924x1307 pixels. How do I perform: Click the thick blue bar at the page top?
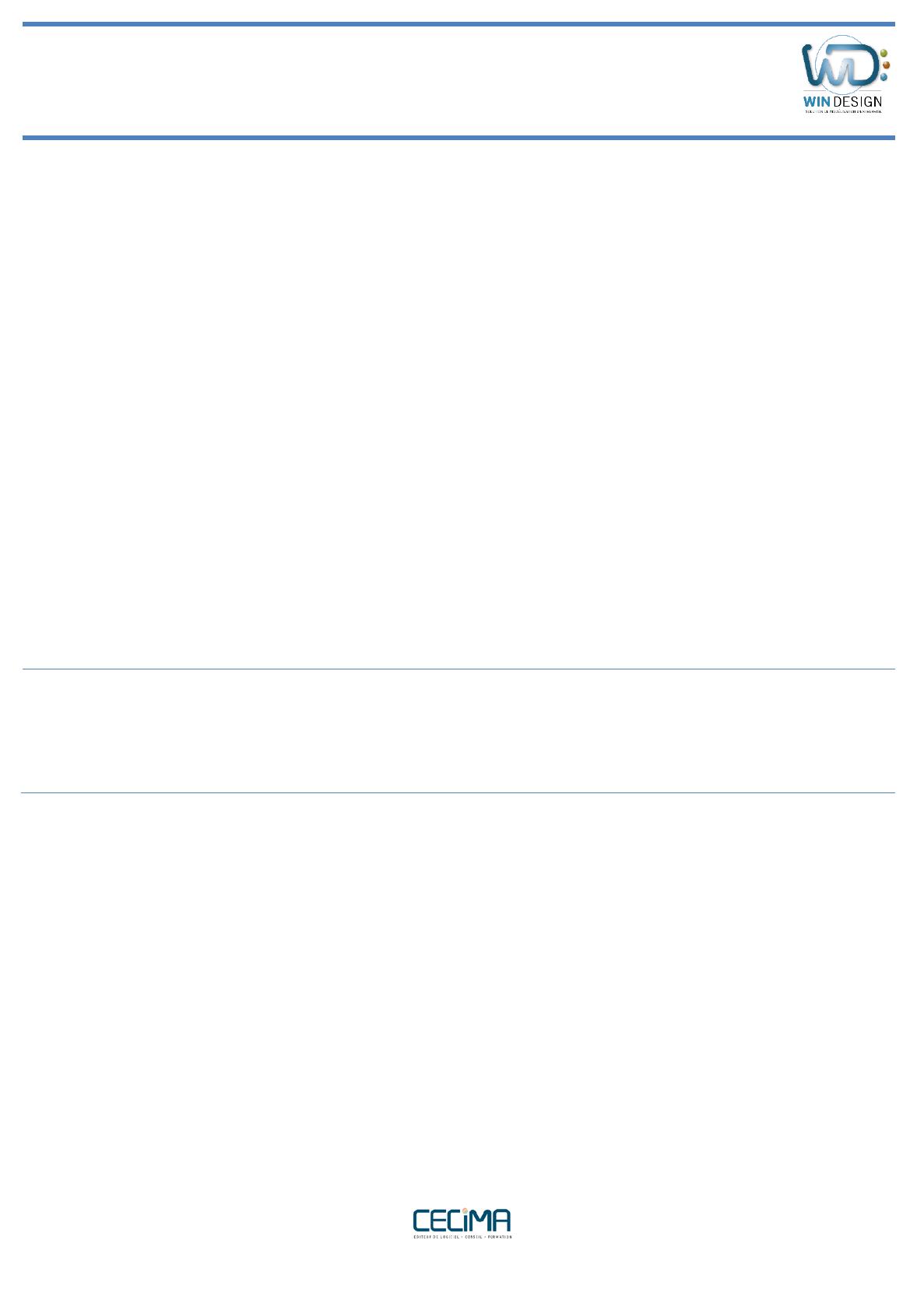pos(458,24)
